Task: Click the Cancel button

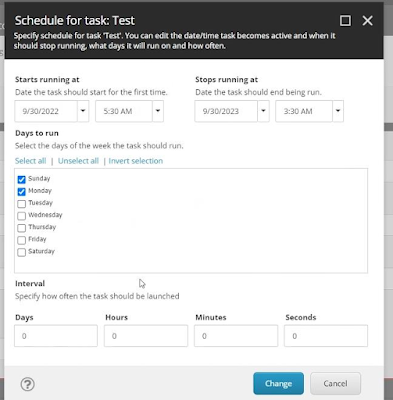Action: pos(335,384)
